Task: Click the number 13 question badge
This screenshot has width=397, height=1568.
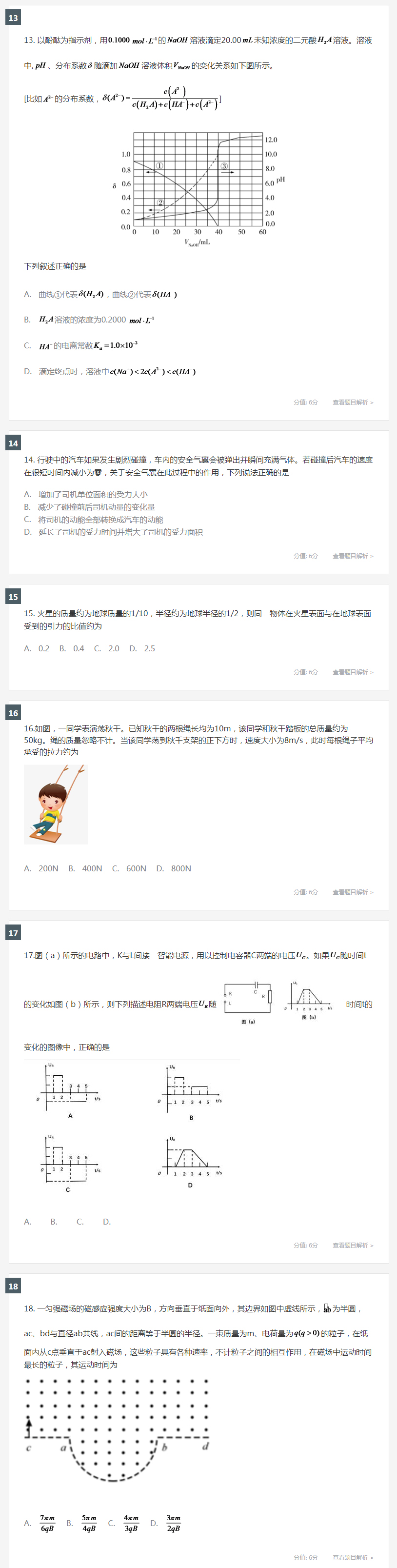Action: point(13,18)
